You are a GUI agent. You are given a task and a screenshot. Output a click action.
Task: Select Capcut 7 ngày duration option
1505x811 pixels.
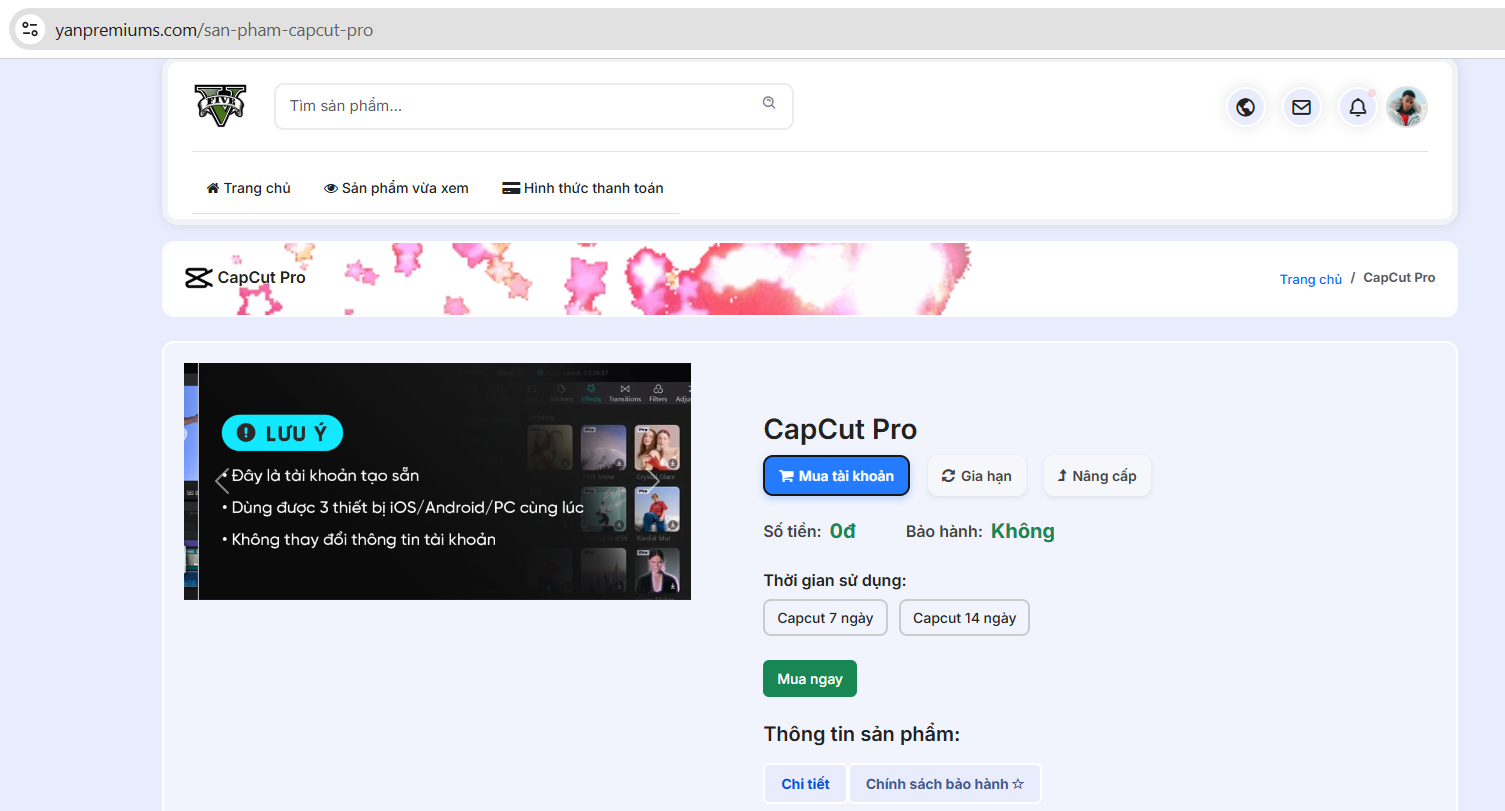pyautogui.click(x=826, y=618)
